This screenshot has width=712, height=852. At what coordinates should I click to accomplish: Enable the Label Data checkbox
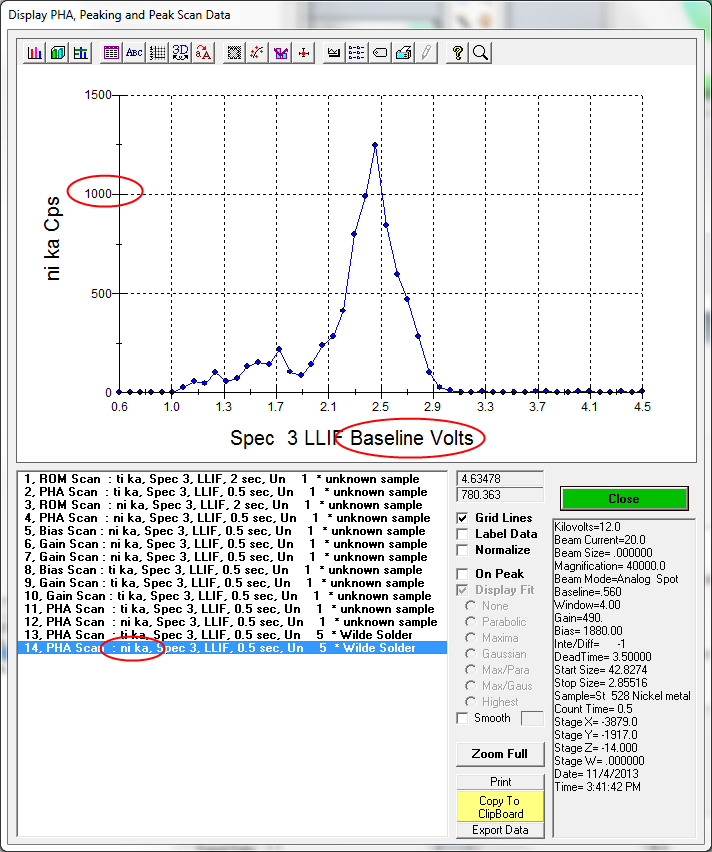tap(463, 534)
